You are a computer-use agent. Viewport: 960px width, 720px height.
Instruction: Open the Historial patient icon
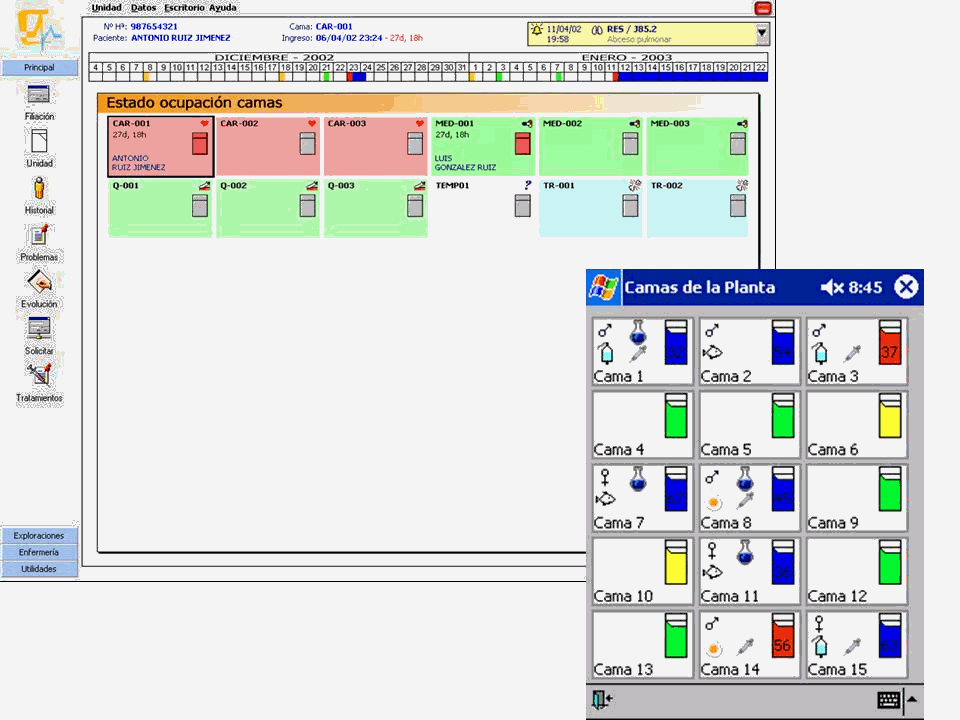[x=39, y=189]
